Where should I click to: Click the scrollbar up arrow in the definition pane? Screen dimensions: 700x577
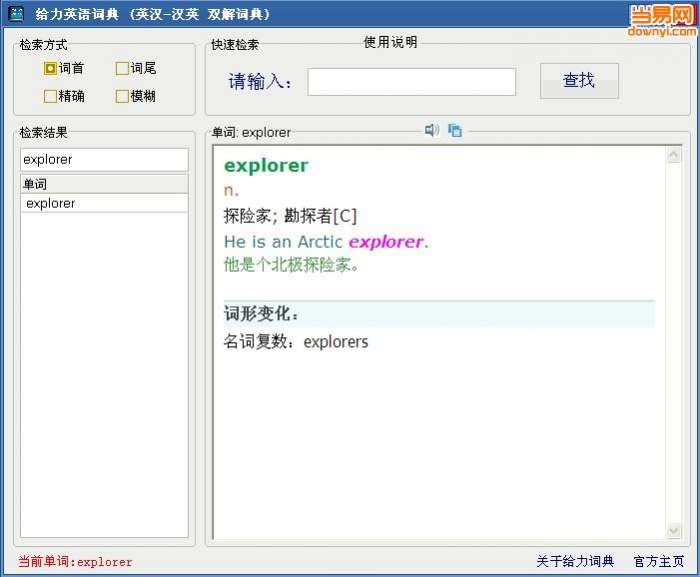click(673, 155)
